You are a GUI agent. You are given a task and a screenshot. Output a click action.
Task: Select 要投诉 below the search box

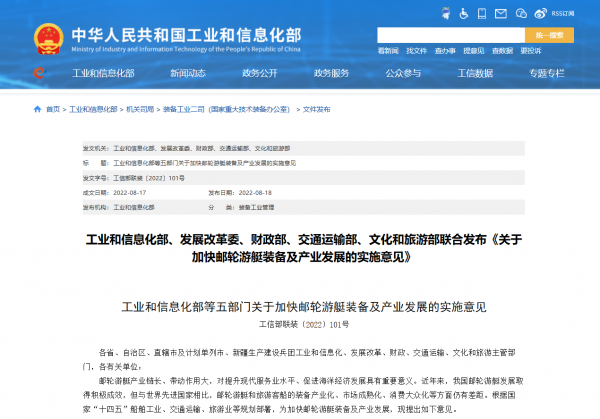531,51
